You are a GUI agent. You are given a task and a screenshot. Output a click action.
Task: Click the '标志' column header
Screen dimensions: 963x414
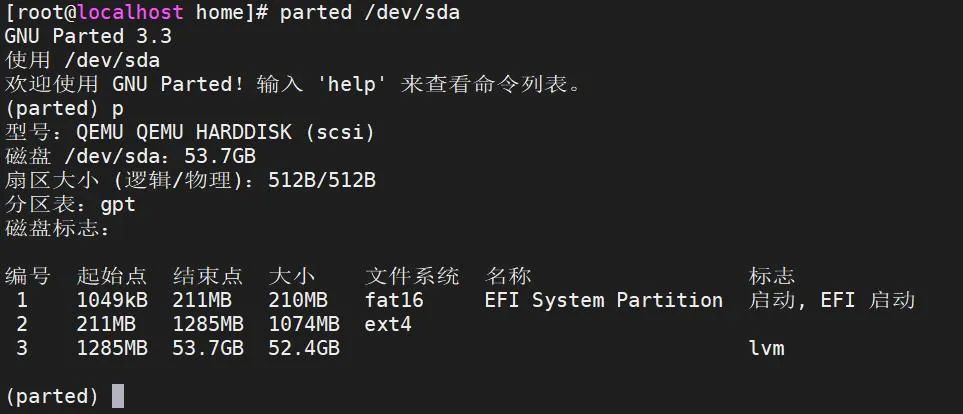[x=772, y=276]
